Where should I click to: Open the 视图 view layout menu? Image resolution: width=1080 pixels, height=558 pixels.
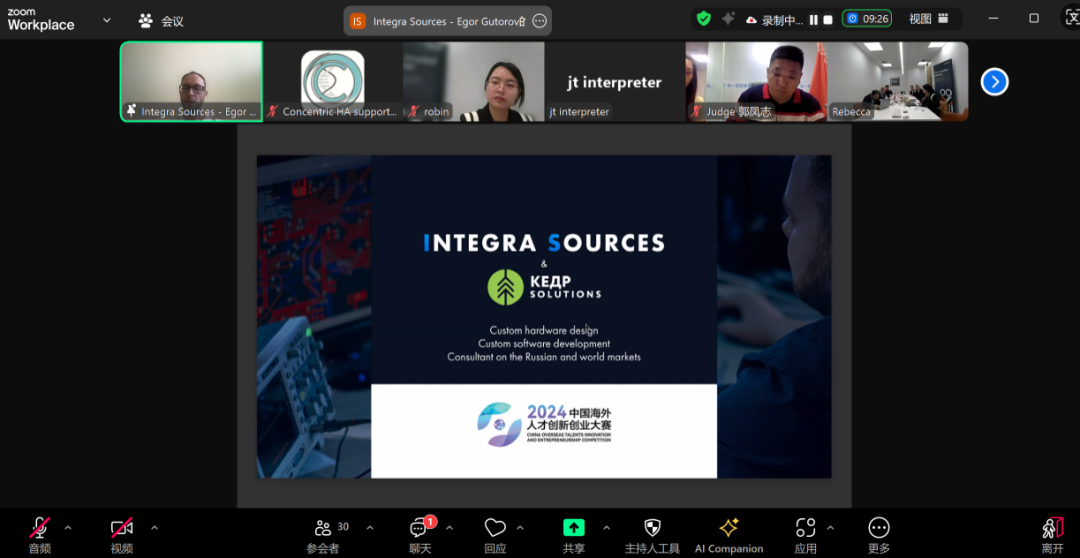(928, 19)
